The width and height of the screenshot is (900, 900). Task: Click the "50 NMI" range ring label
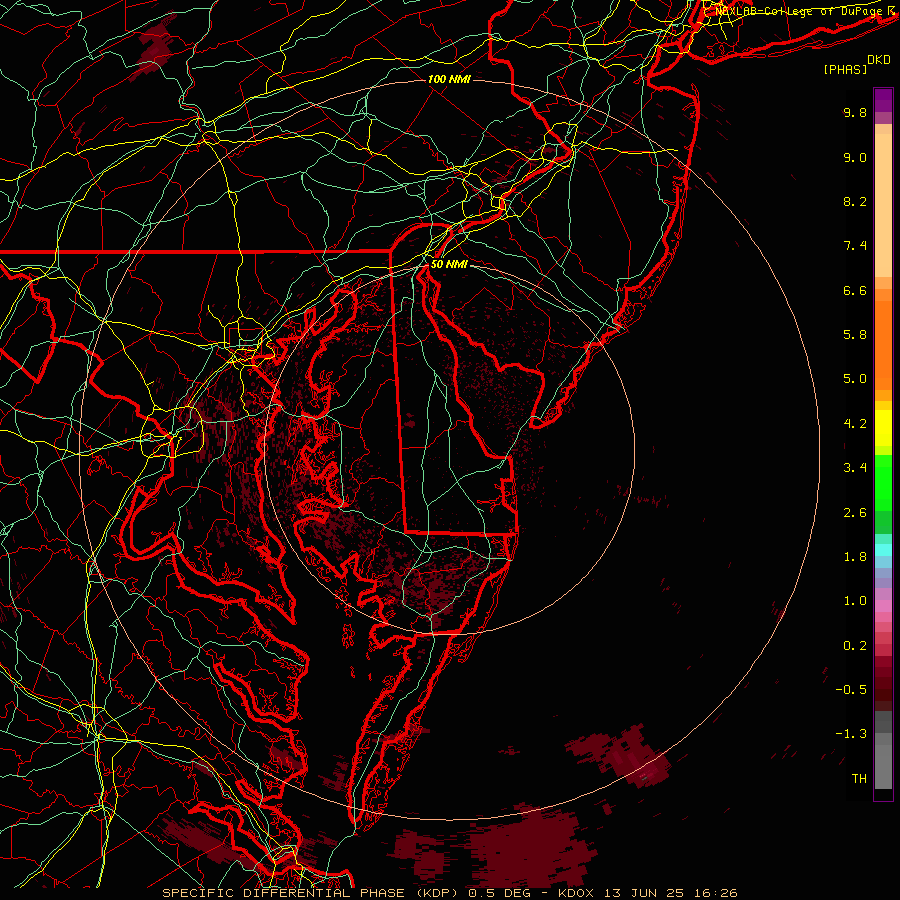[449, 264]
